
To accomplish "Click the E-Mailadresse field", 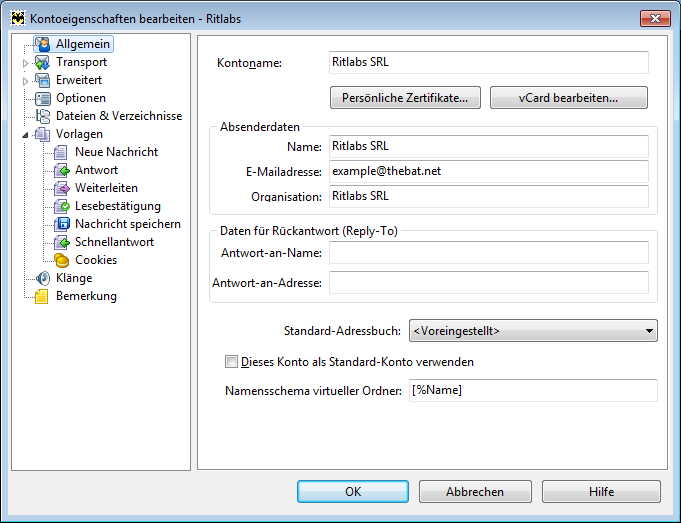I will click(489, 172).
